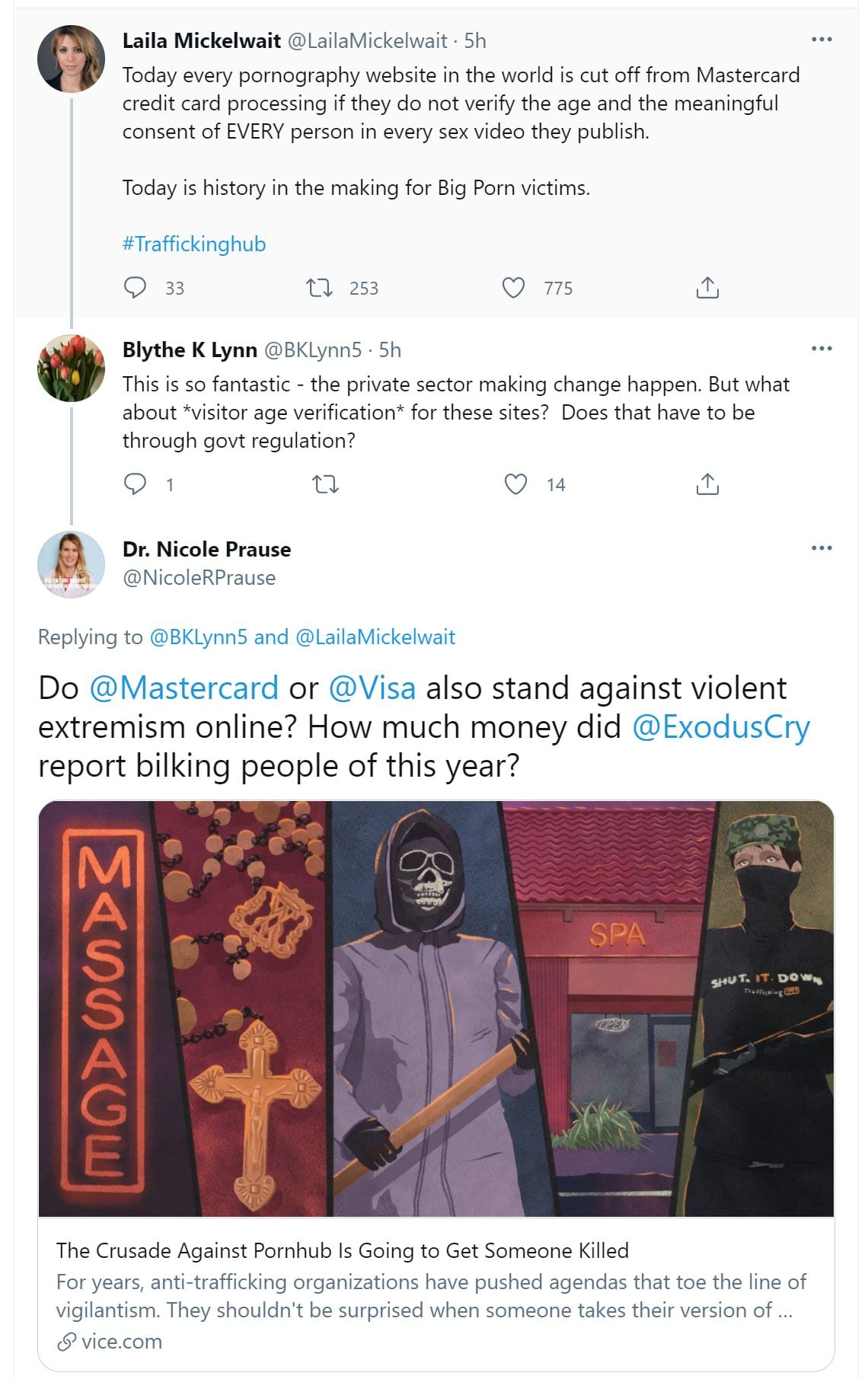Like Laila Mickelwait's tweet
The height and width of the screenshot is (1379, 868).
tap(514, 288)
